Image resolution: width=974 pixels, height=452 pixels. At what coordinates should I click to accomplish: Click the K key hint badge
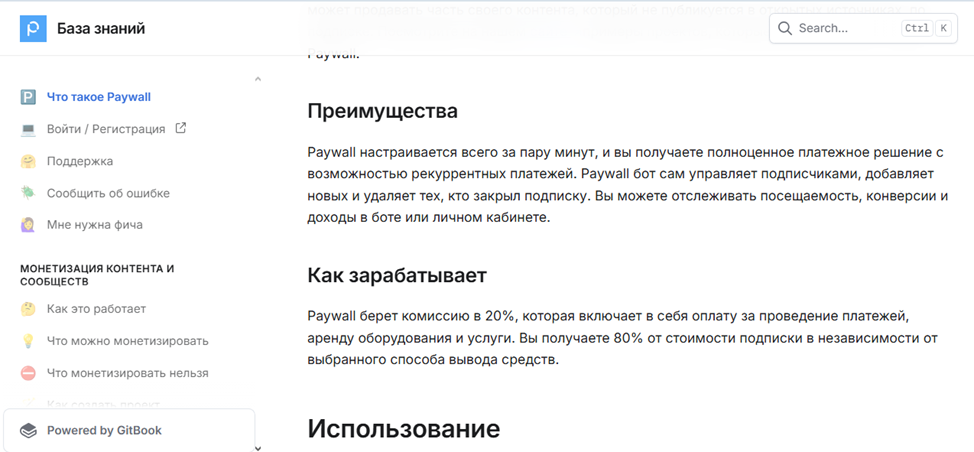943,29
